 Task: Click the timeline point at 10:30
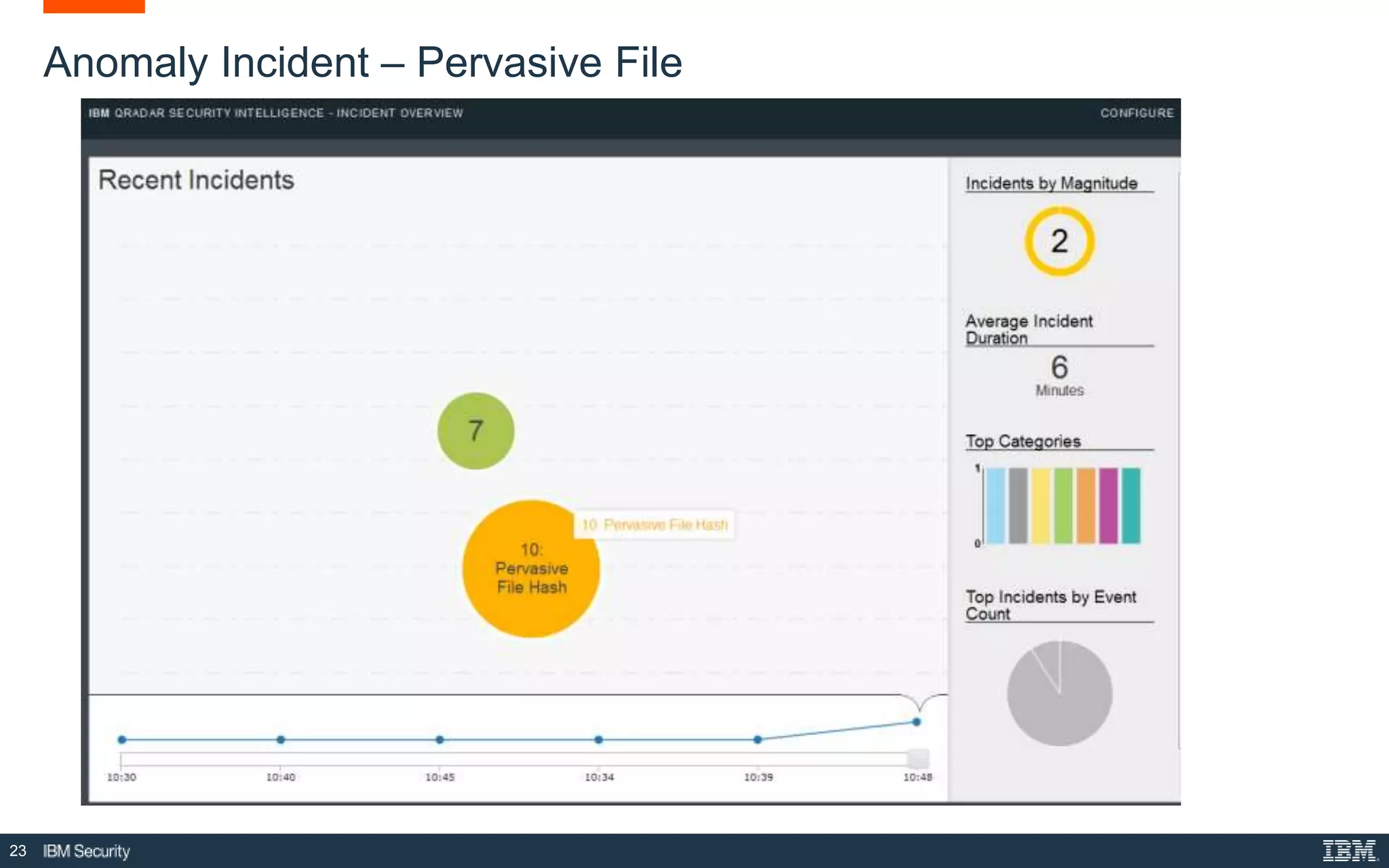[122, 740]
